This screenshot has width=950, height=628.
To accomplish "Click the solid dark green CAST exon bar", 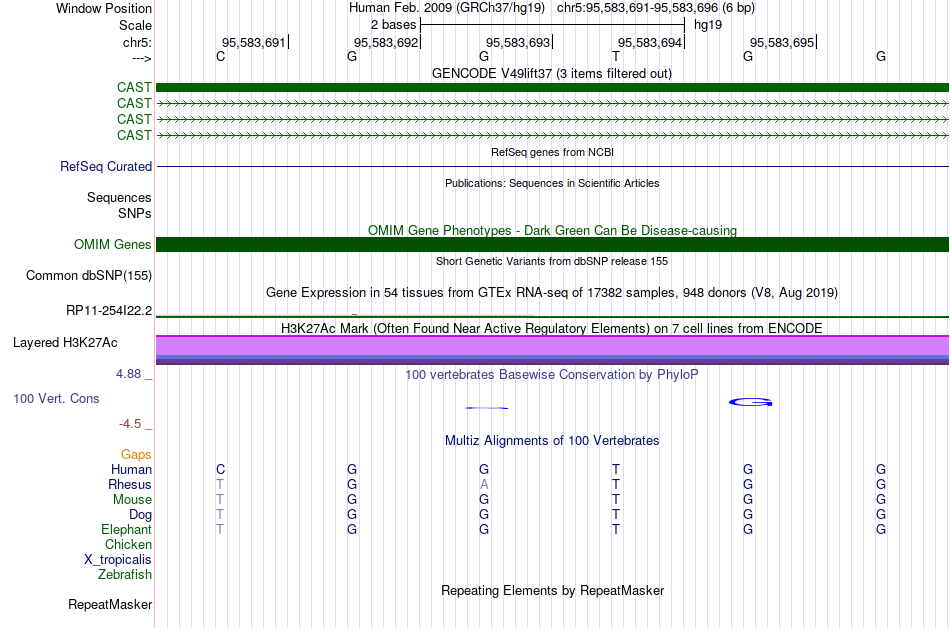I will (x=552, y=88).
